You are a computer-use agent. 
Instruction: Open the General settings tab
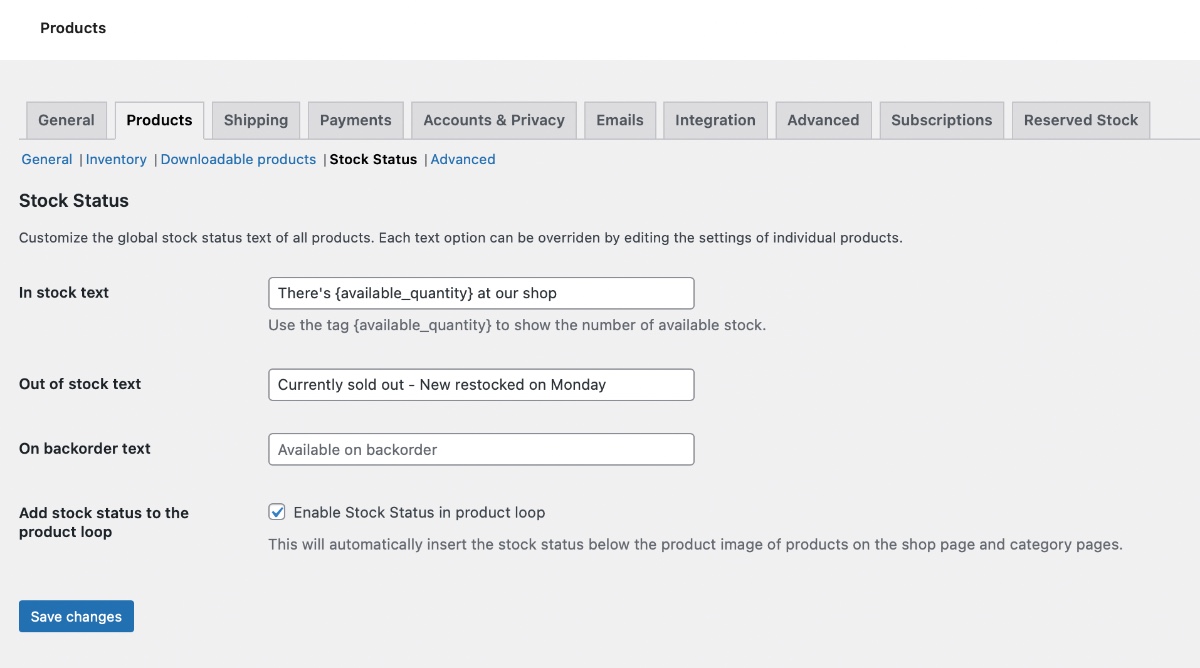(x=66, y=120)
